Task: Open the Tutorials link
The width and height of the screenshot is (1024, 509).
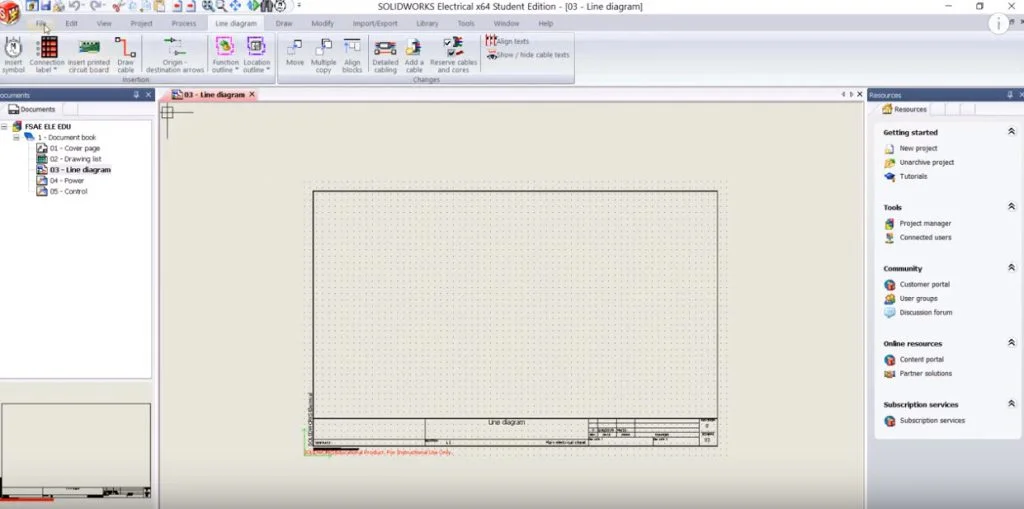Action: pyautogui.click(x=913, y=176)
